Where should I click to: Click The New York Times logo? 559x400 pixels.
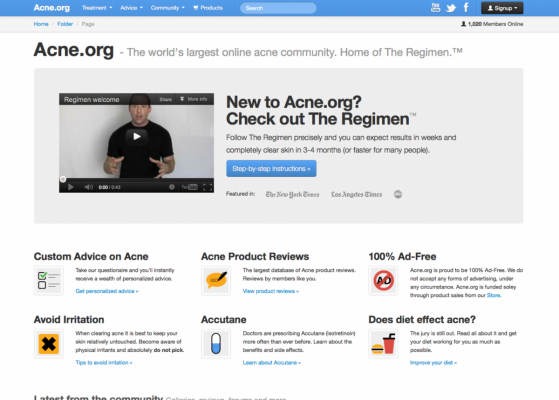(292, 194)
